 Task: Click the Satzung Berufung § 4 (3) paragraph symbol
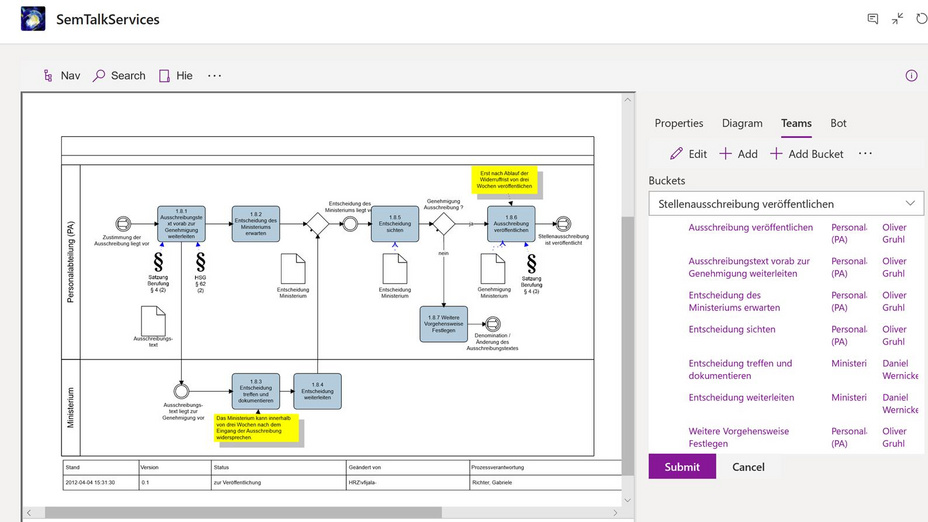coord(531,264)
